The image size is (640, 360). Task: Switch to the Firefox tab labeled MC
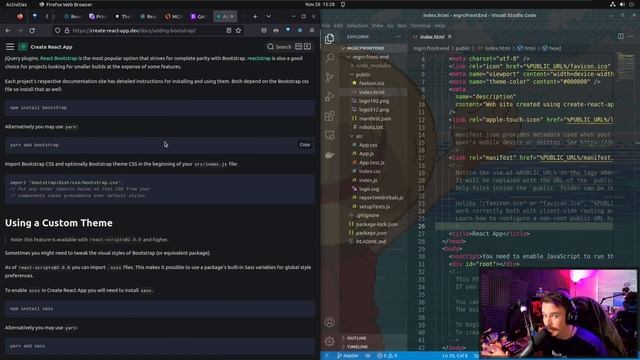pos(173,16)
